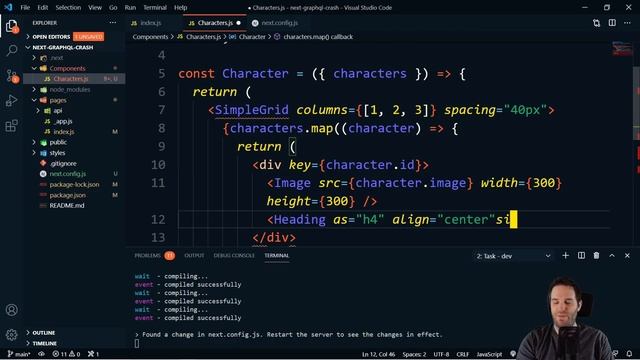Open the Go menu
This screenshot has width=640, height=360.
(113, 7)
